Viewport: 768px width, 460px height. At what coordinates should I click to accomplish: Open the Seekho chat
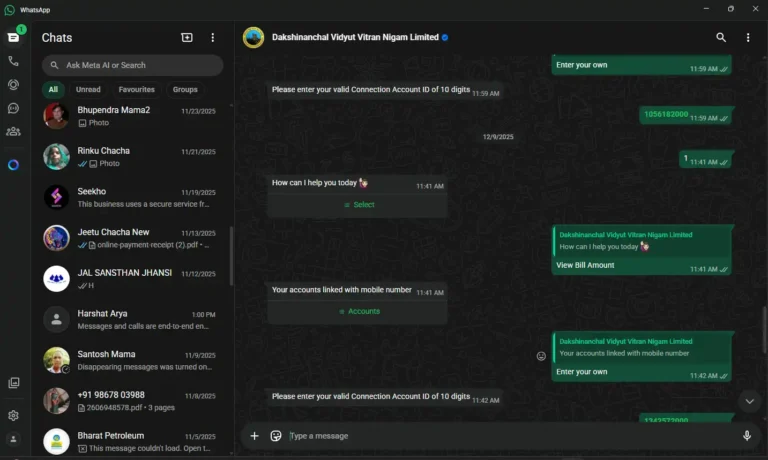[131, 197]
